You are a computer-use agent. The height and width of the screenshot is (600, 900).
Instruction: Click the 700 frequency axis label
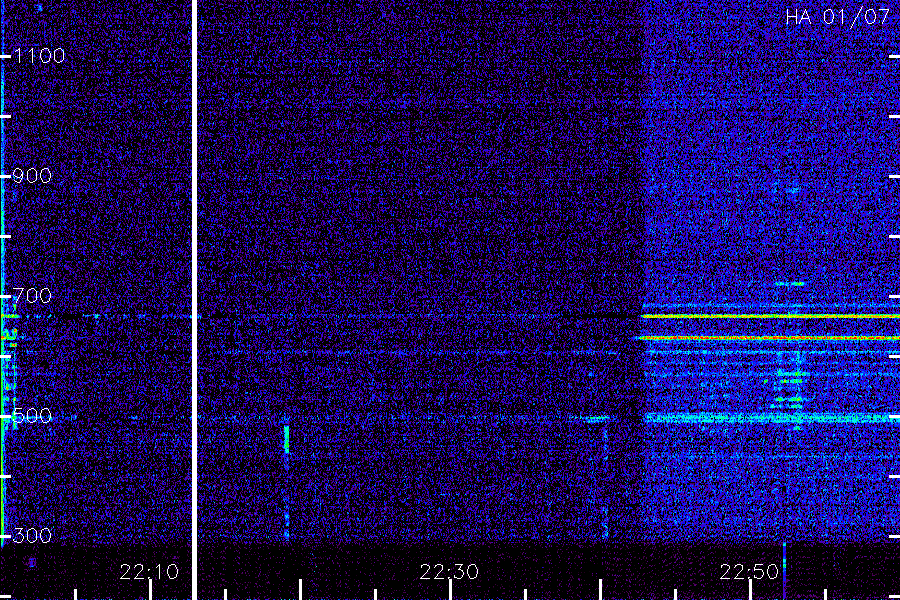pyautogui.click(x=32, y=296)
